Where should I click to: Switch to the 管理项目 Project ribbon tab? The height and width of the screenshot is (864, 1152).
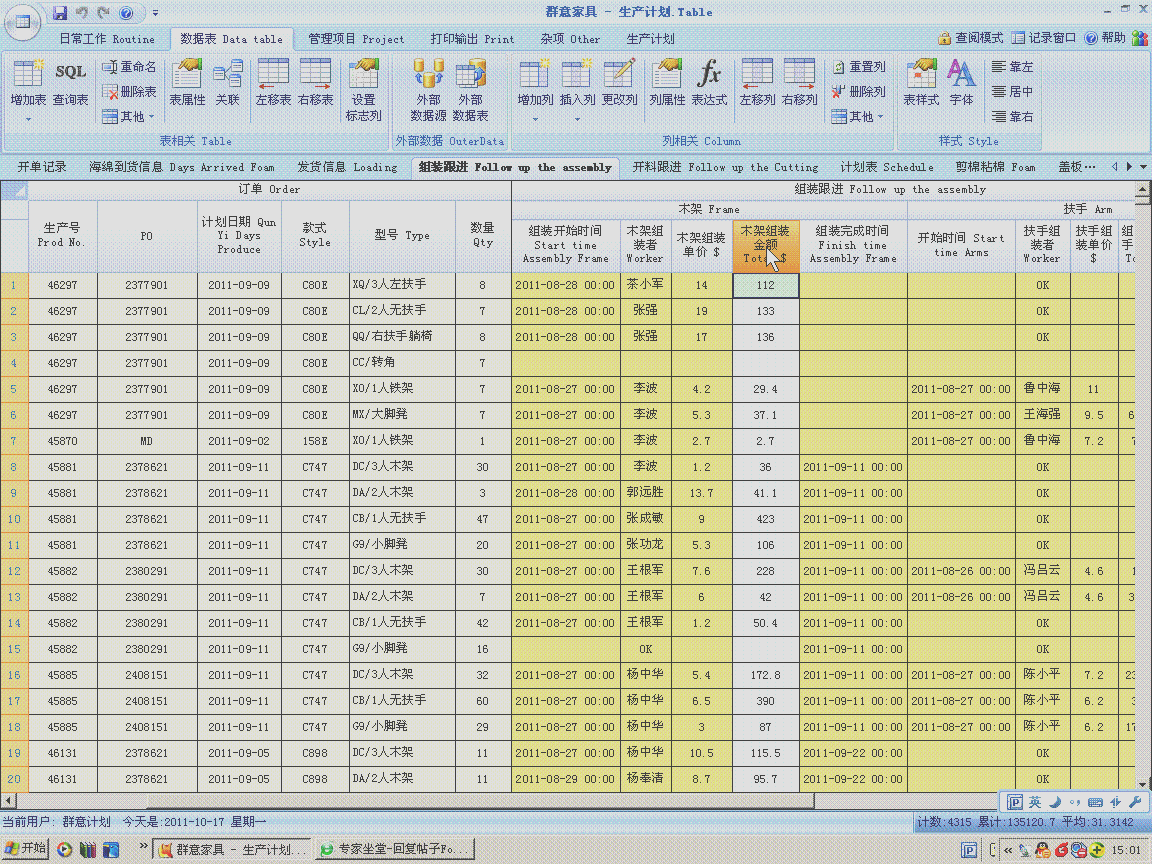(356, 39)
